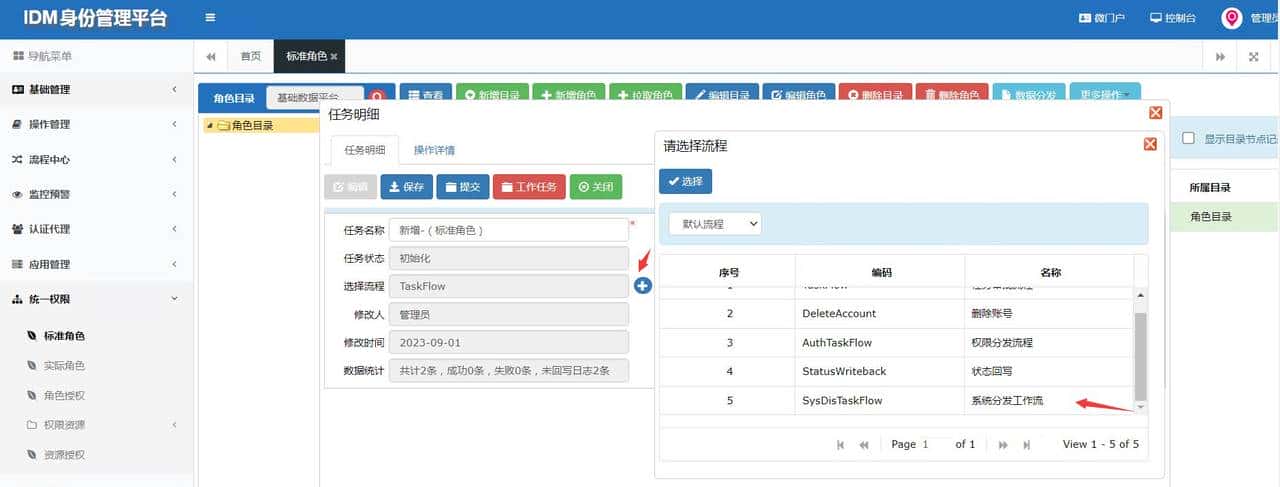
Task: Select the 操作详情 tab in dialog
Action: click(435, 150)
